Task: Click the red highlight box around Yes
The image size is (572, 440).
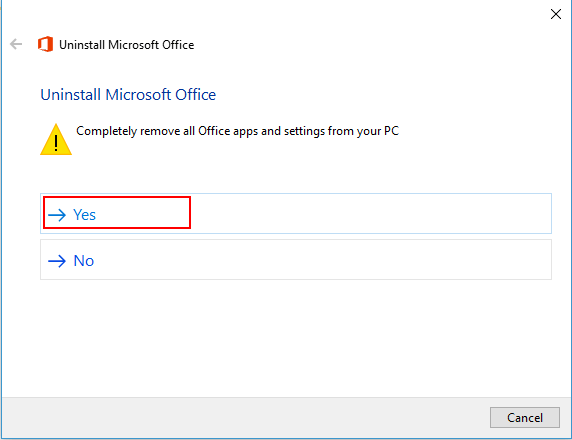Action: [117, 213]
